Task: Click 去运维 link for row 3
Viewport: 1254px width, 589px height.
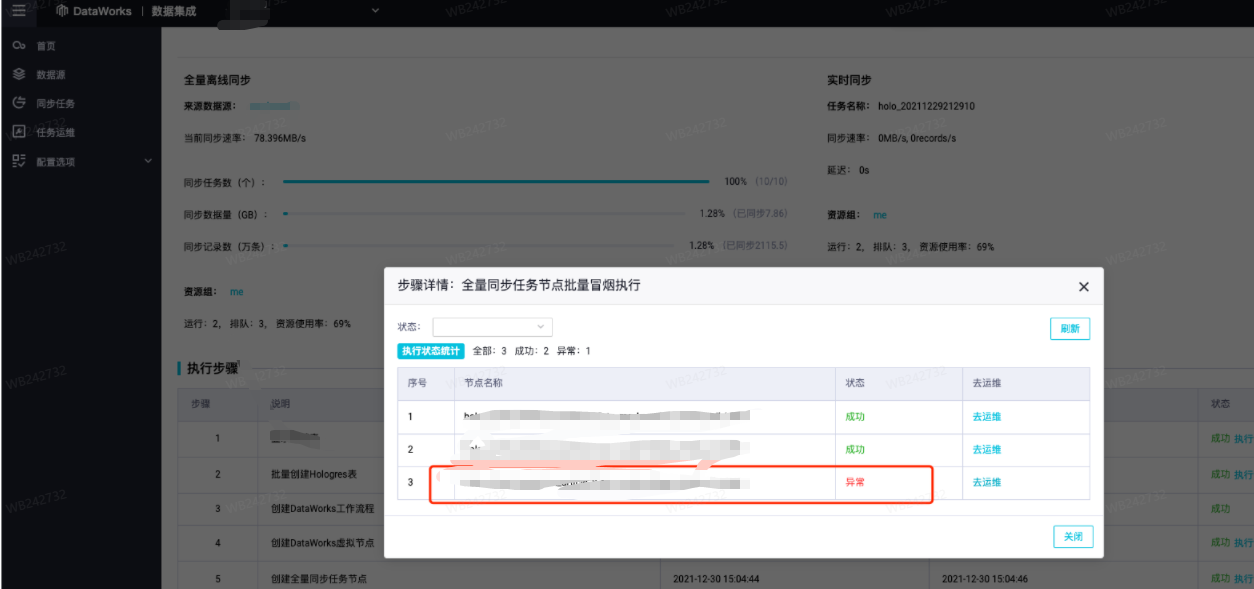Action: pos(987,482)
